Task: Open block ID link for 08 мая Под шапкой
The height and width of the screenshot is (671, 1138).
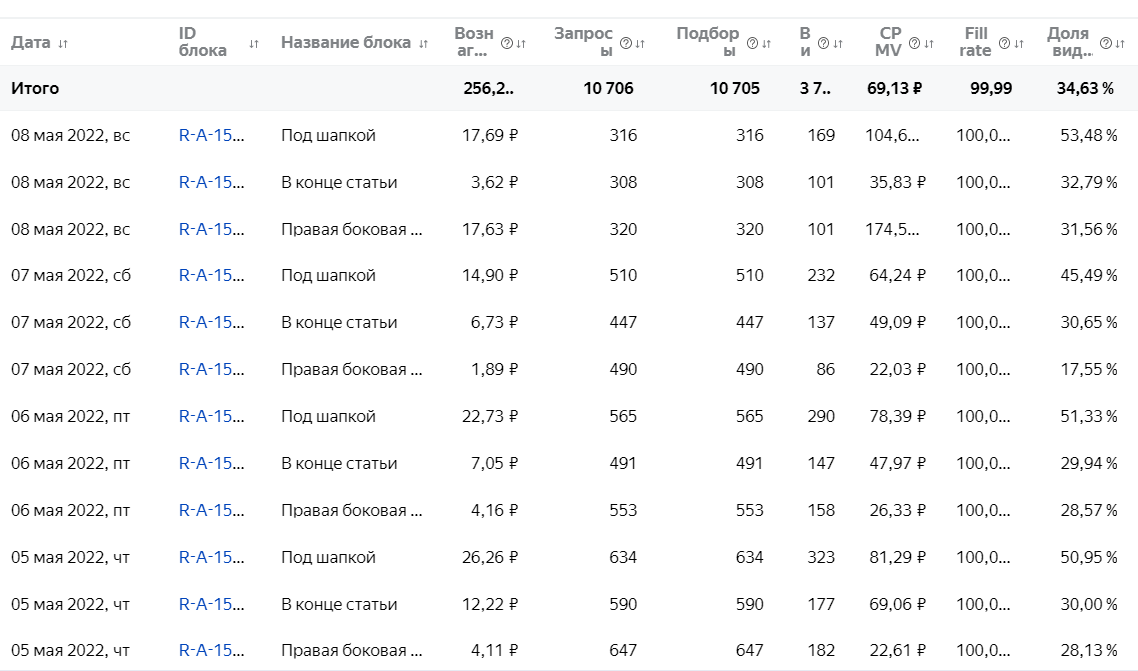Action: tap(211, 135)
